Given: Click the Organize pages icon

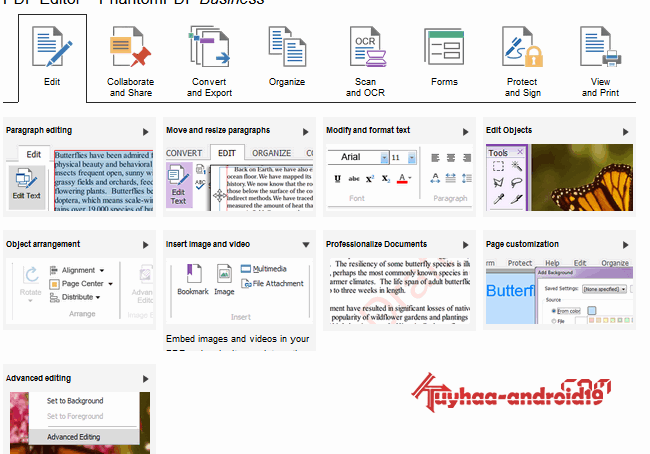Looking at the screenshot, I should [287, 46].
